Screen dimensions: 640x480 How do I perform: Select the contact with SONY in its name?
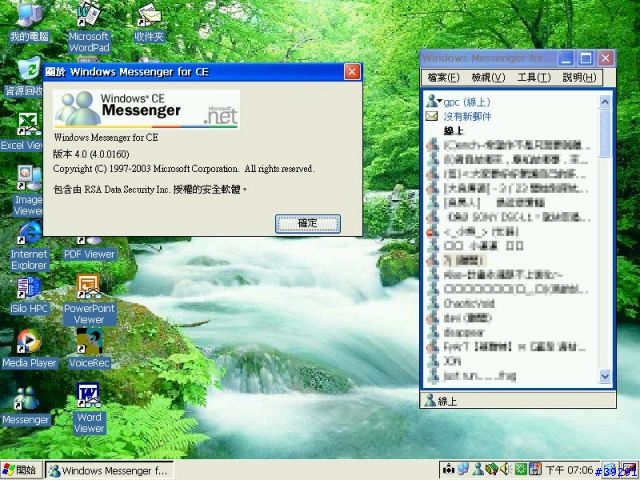[517, 217]
